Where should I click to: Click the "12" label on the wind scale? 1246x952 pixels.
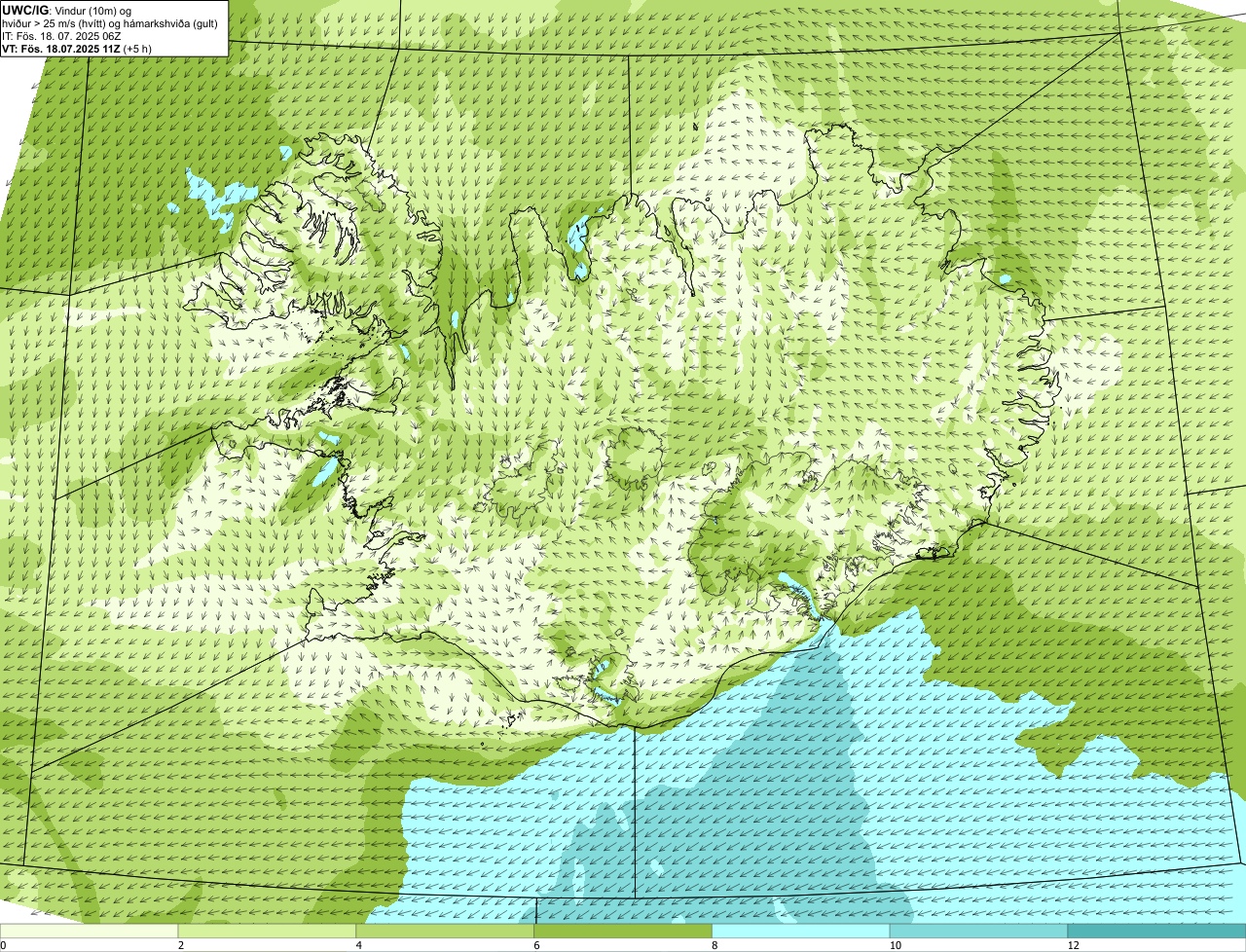click(1072, 945)
